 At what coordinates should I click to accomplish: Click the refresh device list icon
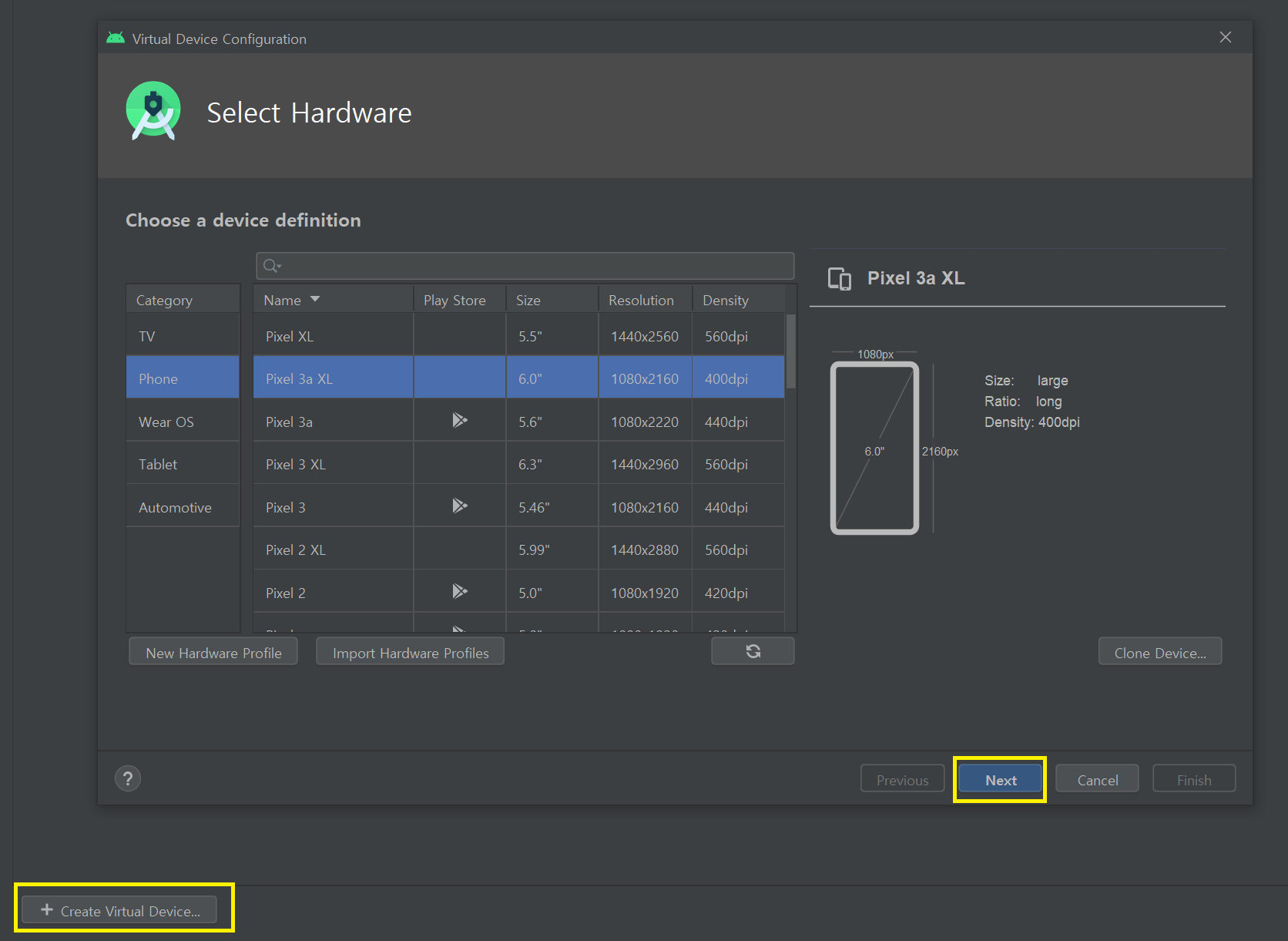click(x=753, y=651)
